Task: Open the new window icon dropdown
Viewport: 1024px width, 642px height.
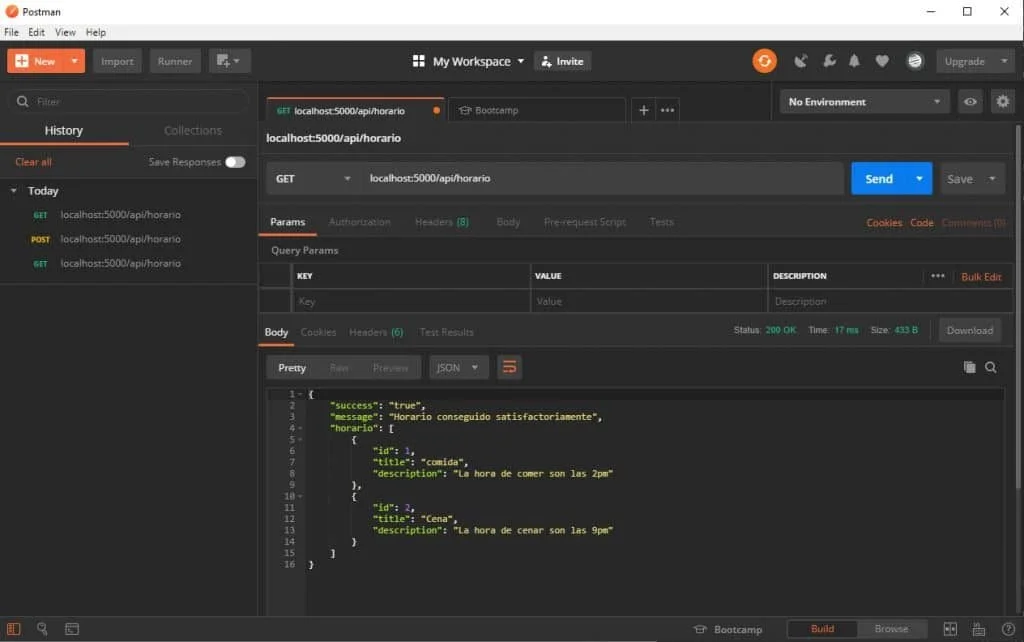Action: pos(229,61)
